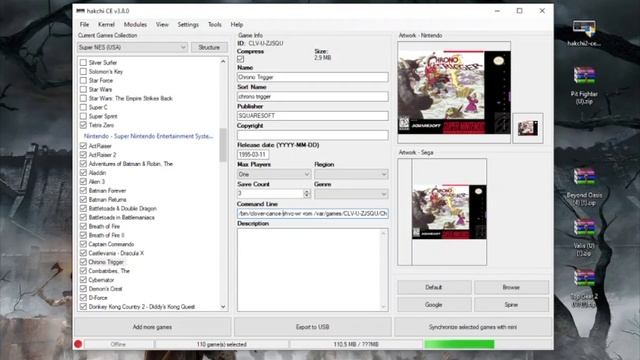Open the Tools menu
640x360 pixels.
(214, 24)
